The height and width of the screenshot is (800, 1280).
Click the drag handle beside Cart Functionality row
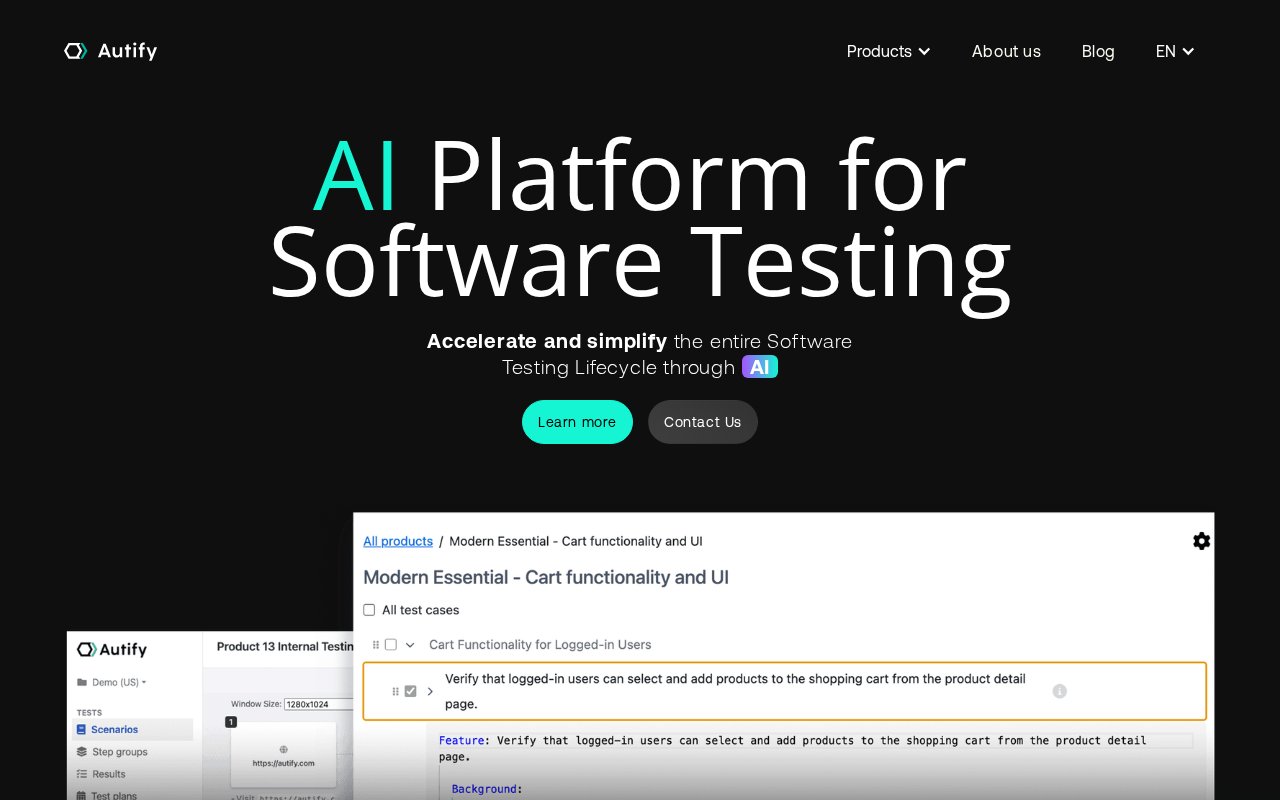(x=376, y=645)
